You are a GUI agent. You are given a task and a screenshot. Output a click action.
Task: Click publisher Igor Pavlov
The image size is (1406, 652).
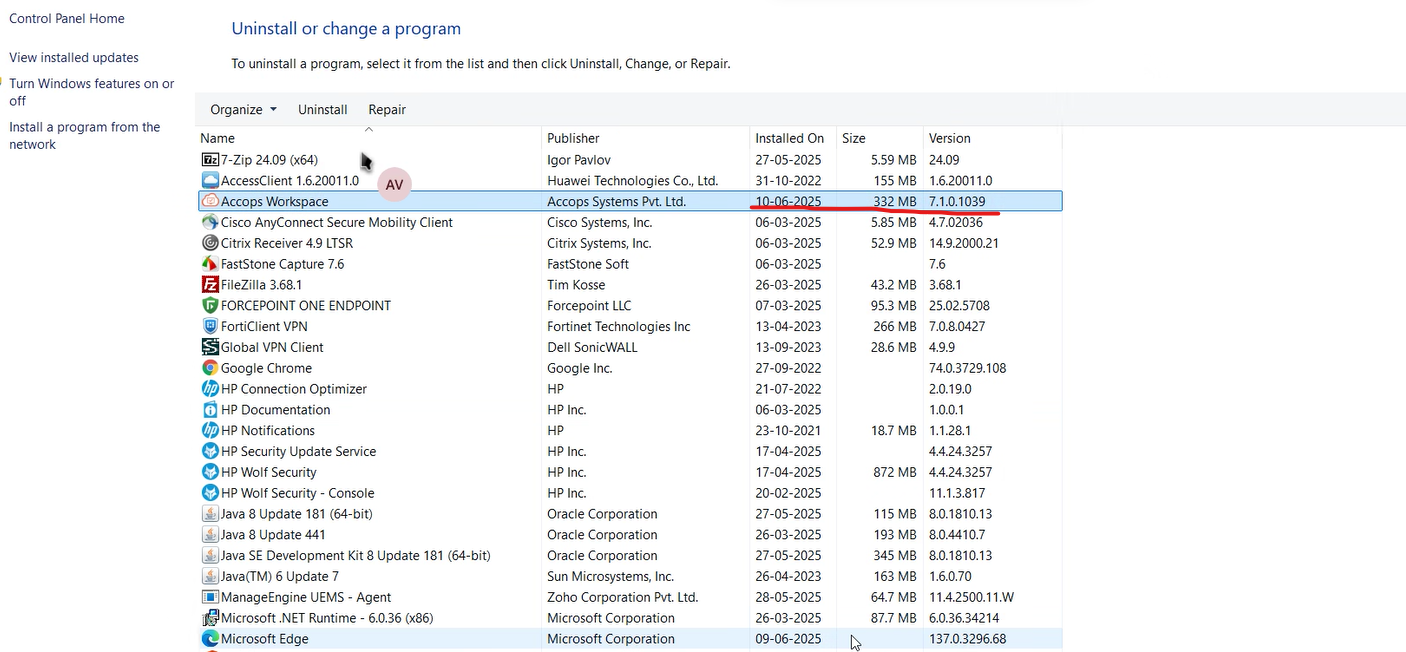579,160
